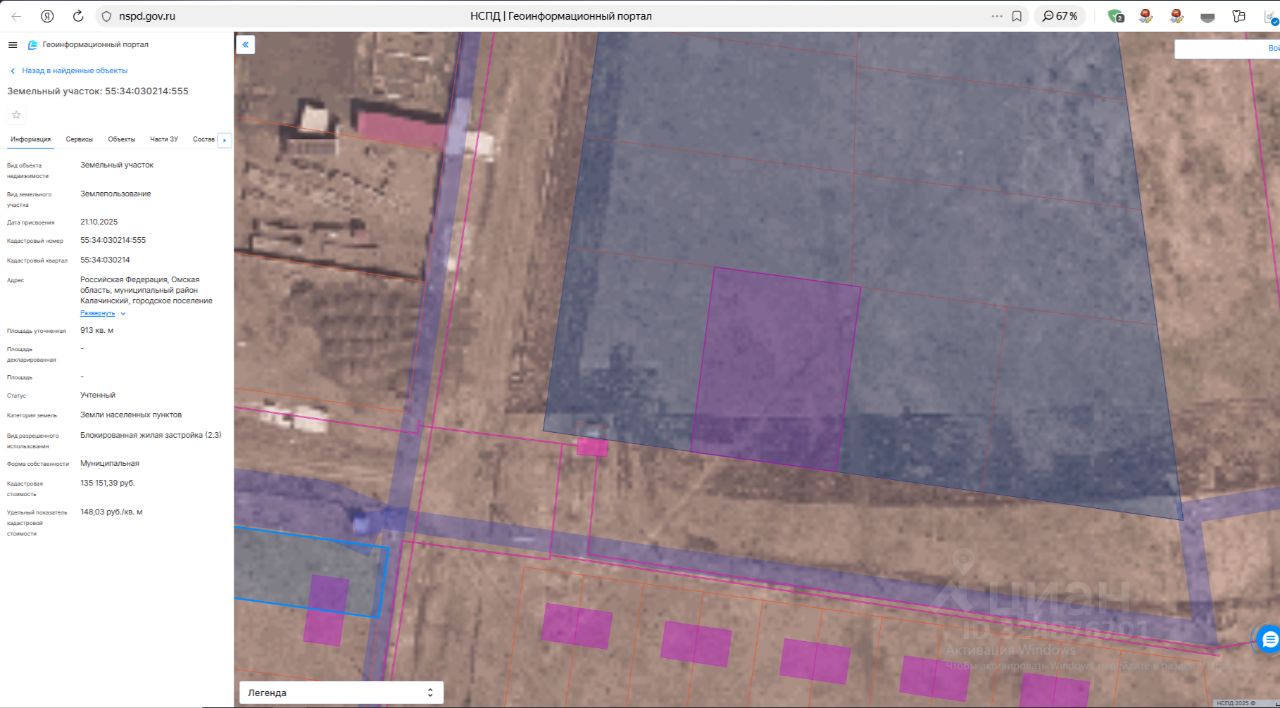Select the cadastral quarter 55:34:030214 value
Viewport: 1280px width, 708px height.
[x=105, y=260]
